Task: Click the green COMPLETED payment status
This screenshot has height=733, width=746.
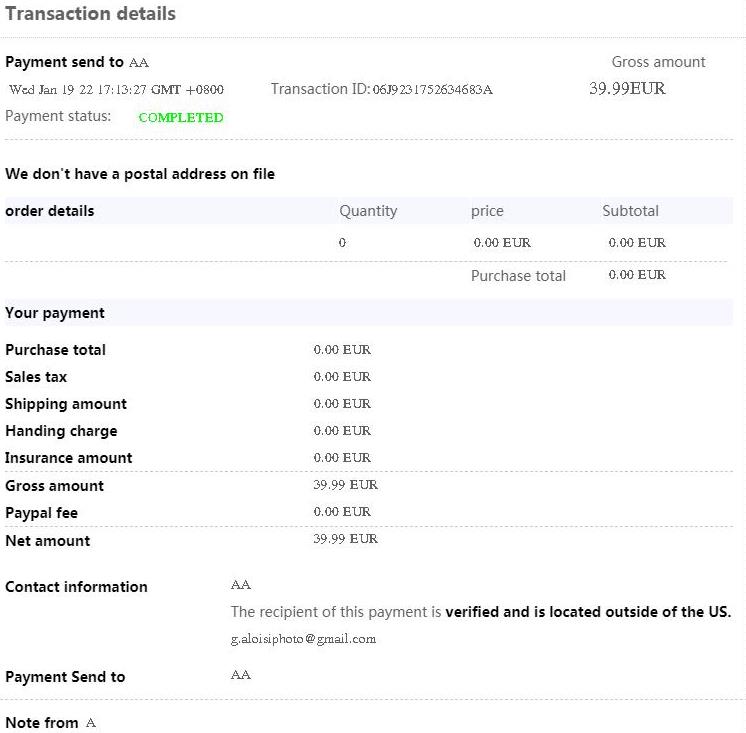Action: click(181, 117)
